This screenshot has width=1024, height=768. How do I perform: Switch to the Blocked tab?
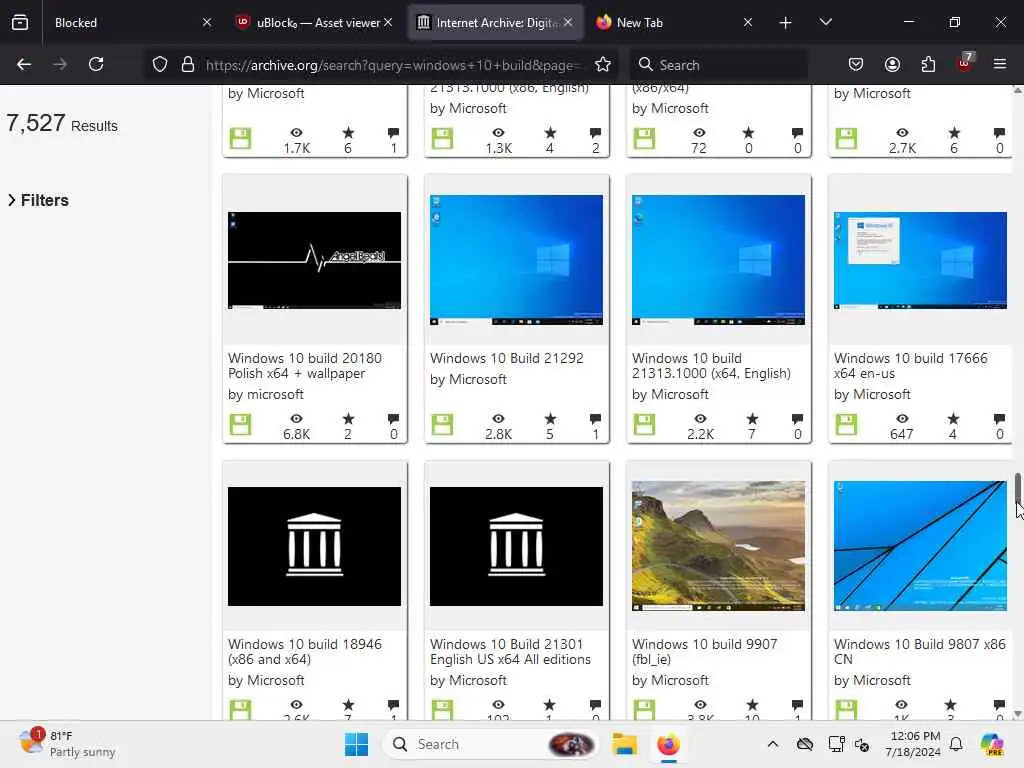click(x=124, y=23)
